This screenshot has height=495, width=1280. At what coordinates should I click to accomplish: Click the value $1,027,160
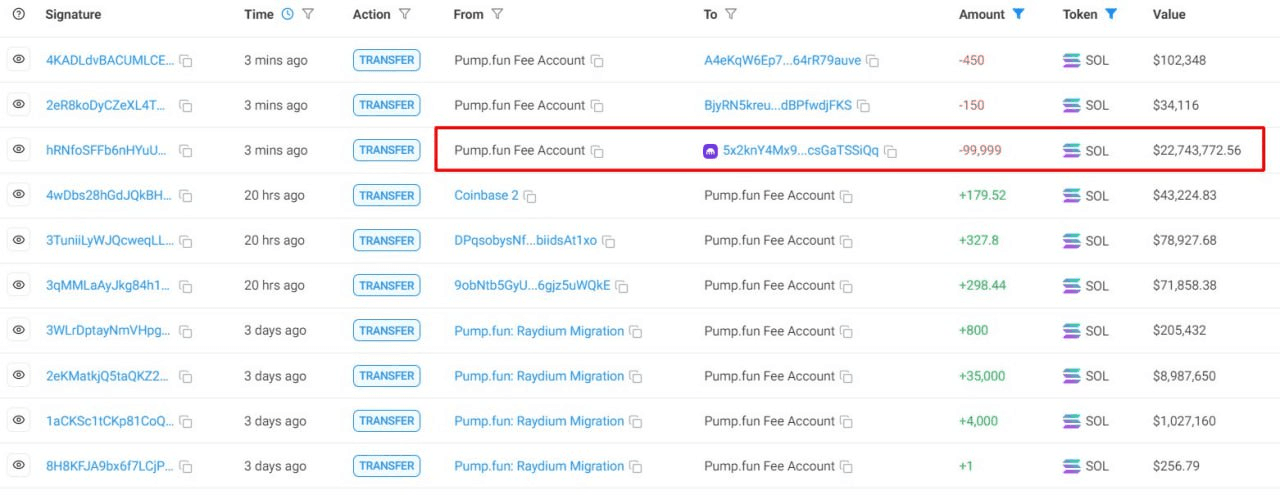(x=1184, y=421)
